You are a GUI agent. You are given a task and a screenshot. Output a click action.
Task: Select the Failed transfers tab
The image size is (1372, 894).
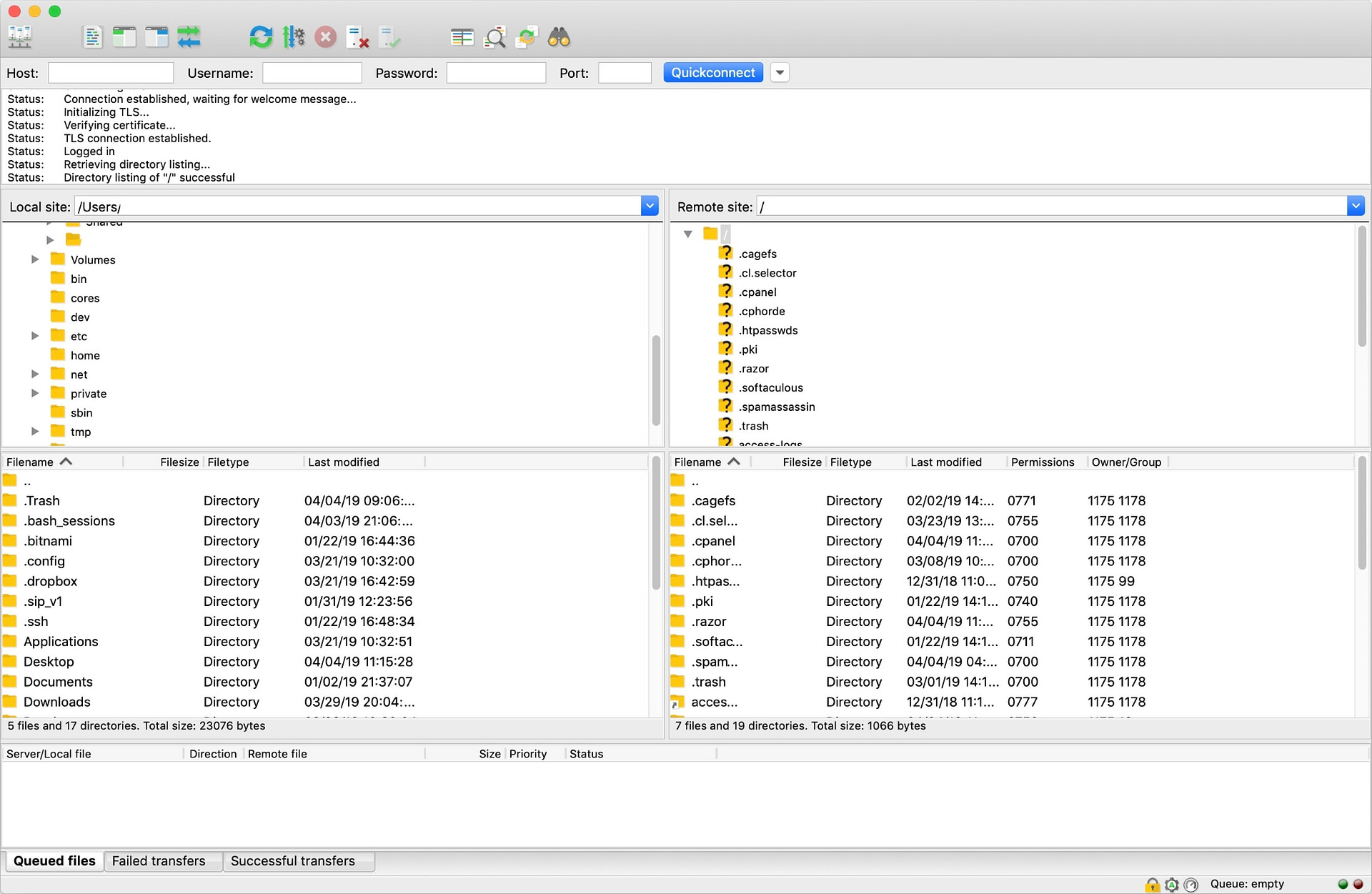click(x=158, y=860)
